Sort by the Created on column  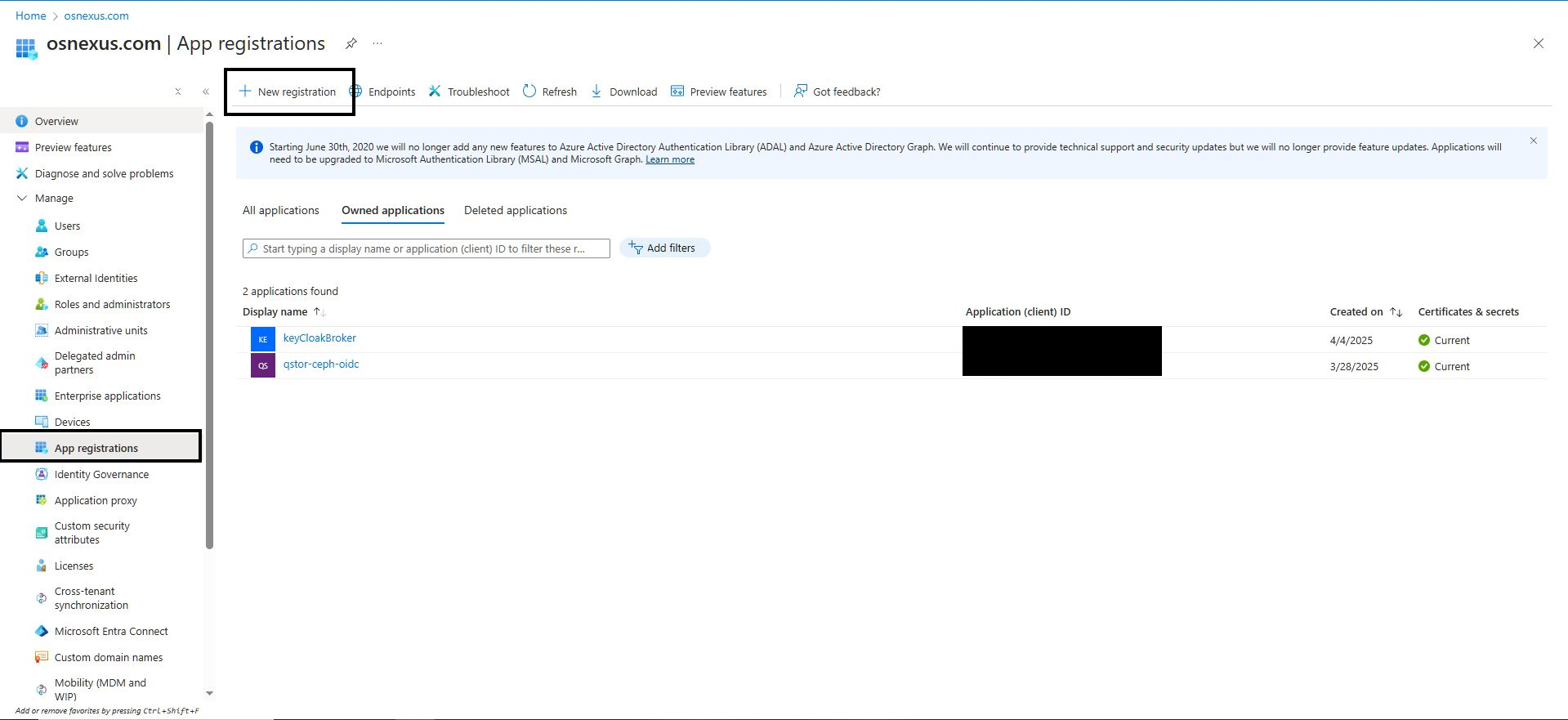(1365, 311)
